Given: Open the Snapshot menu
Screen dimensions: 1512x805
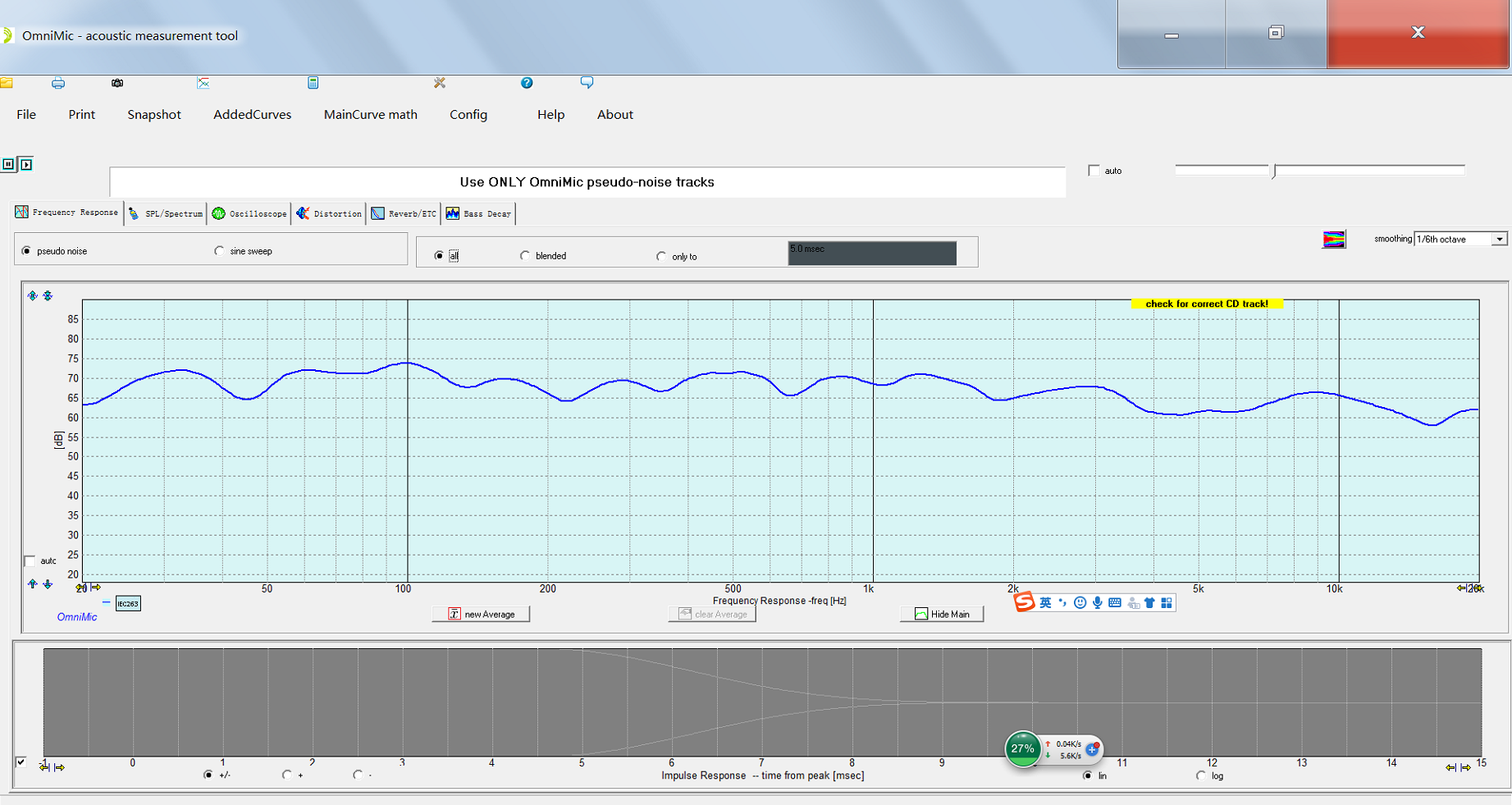Looking at the screenshot, I should tap(154, 115).
